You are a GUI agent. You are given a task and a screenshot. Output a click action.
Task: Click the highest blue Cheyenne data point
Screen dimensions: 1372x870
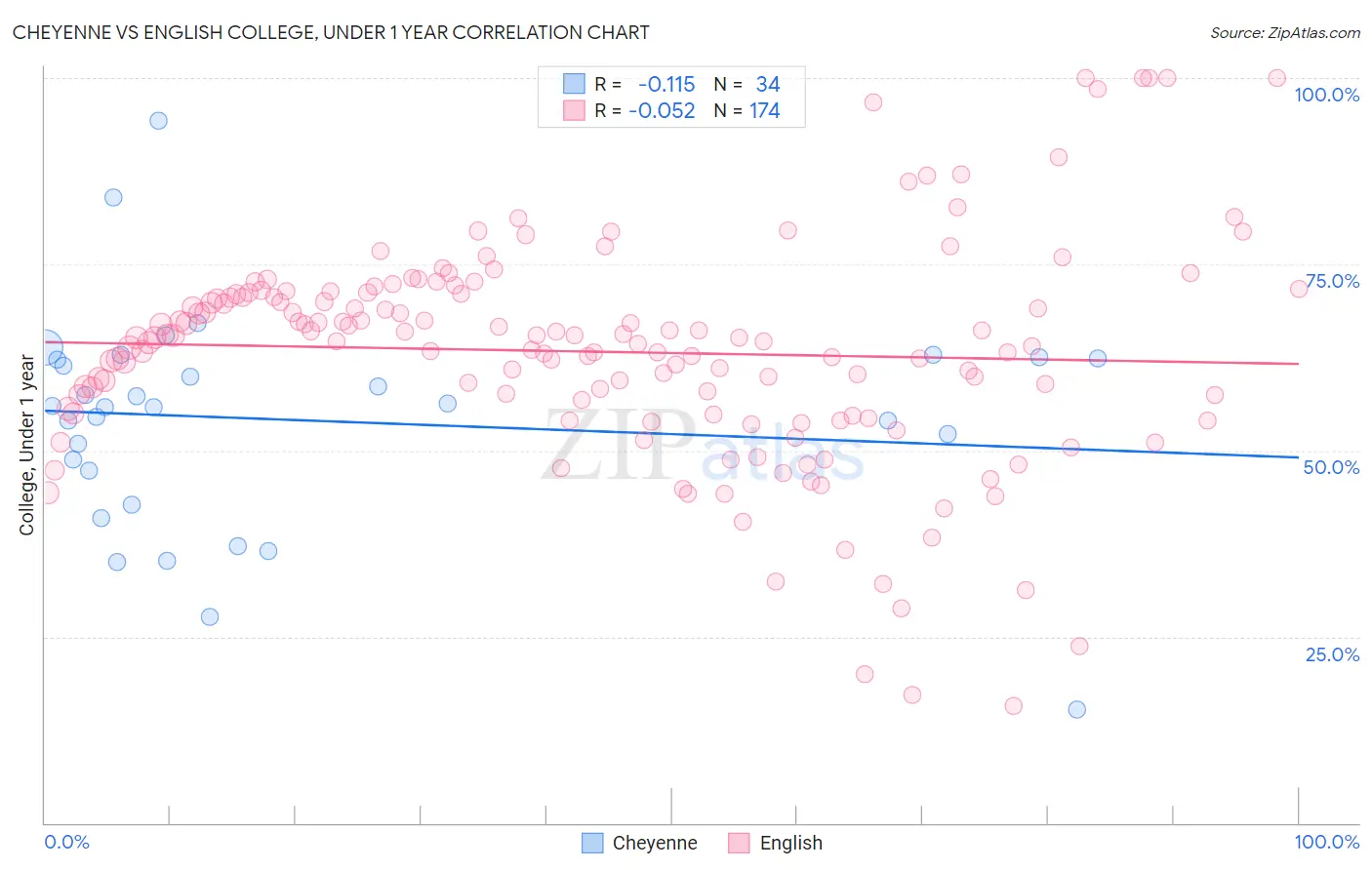point(158,121)
